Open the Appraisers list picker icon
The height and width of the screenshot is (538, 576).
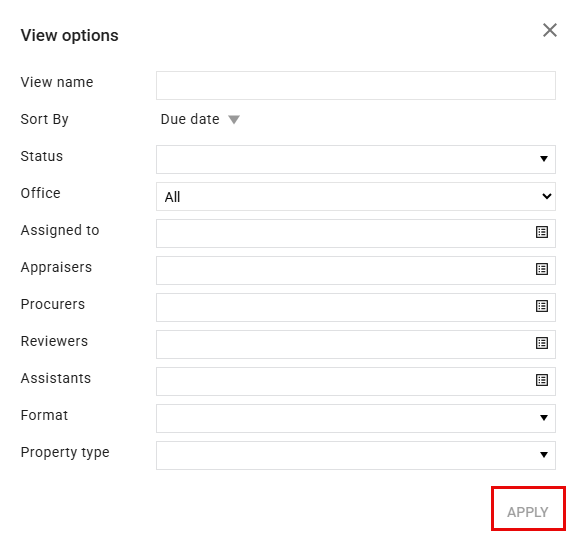(x=542, y=269)
